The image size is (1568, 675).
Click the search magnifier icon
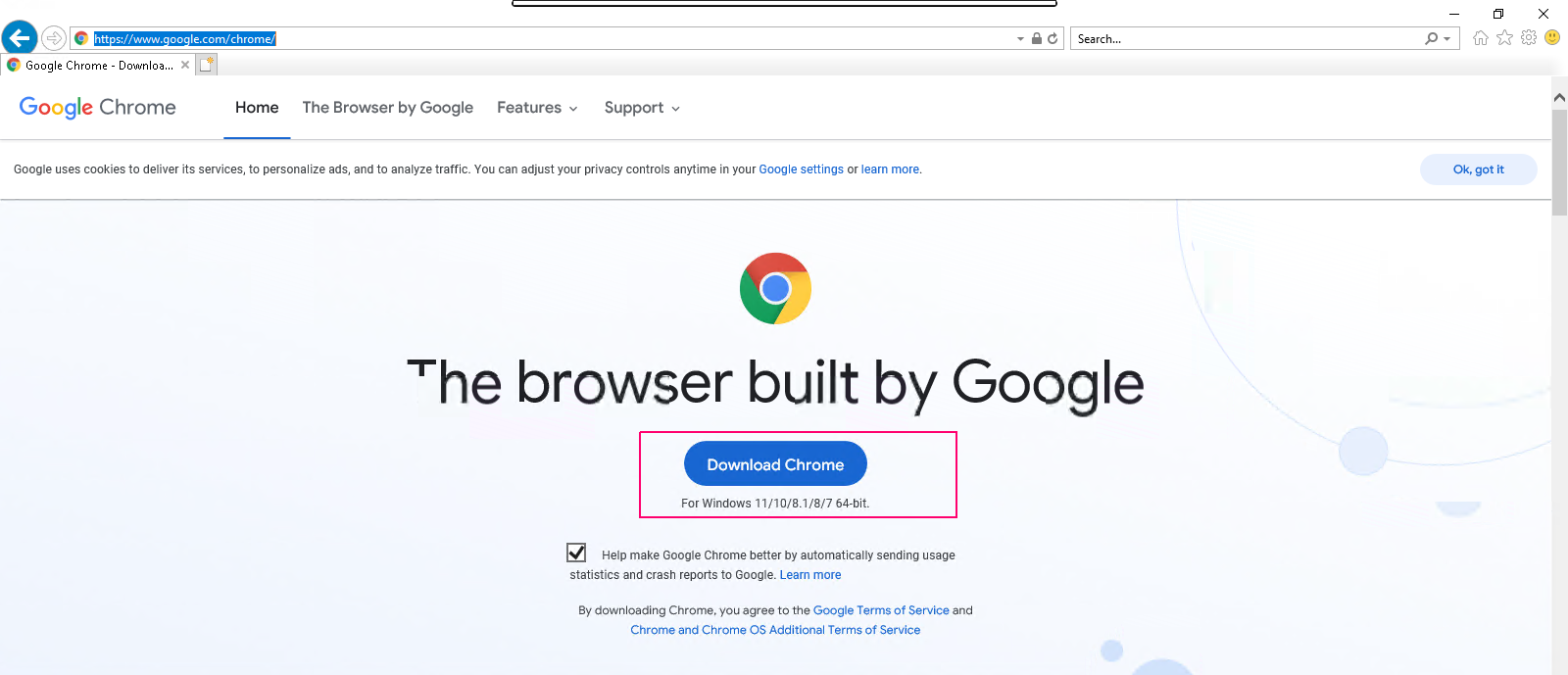(x=1432, y=38)
